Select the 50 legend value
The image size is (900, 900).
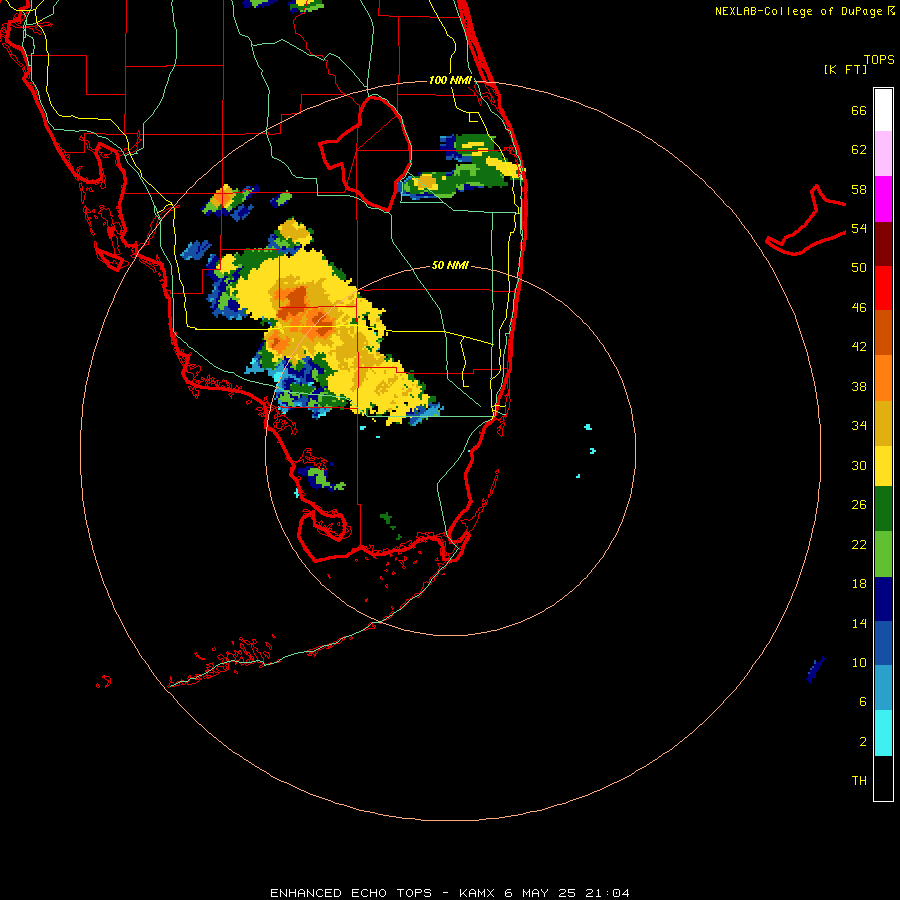pos(859,268)
